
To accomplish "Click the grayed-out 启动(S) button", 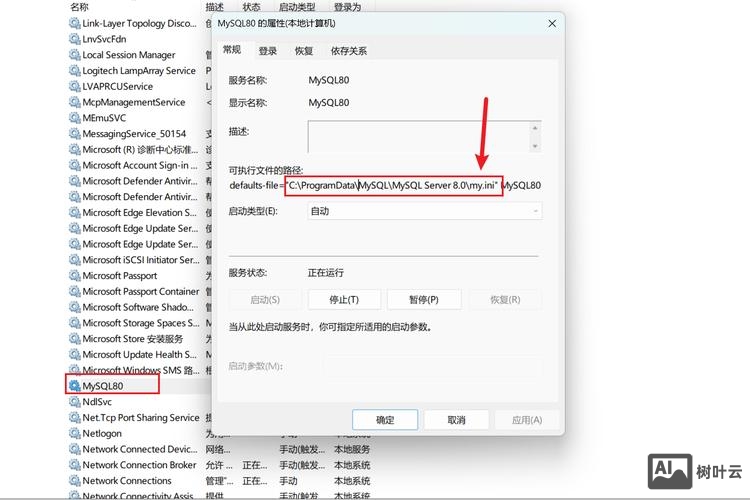I will tap(265, 300).
